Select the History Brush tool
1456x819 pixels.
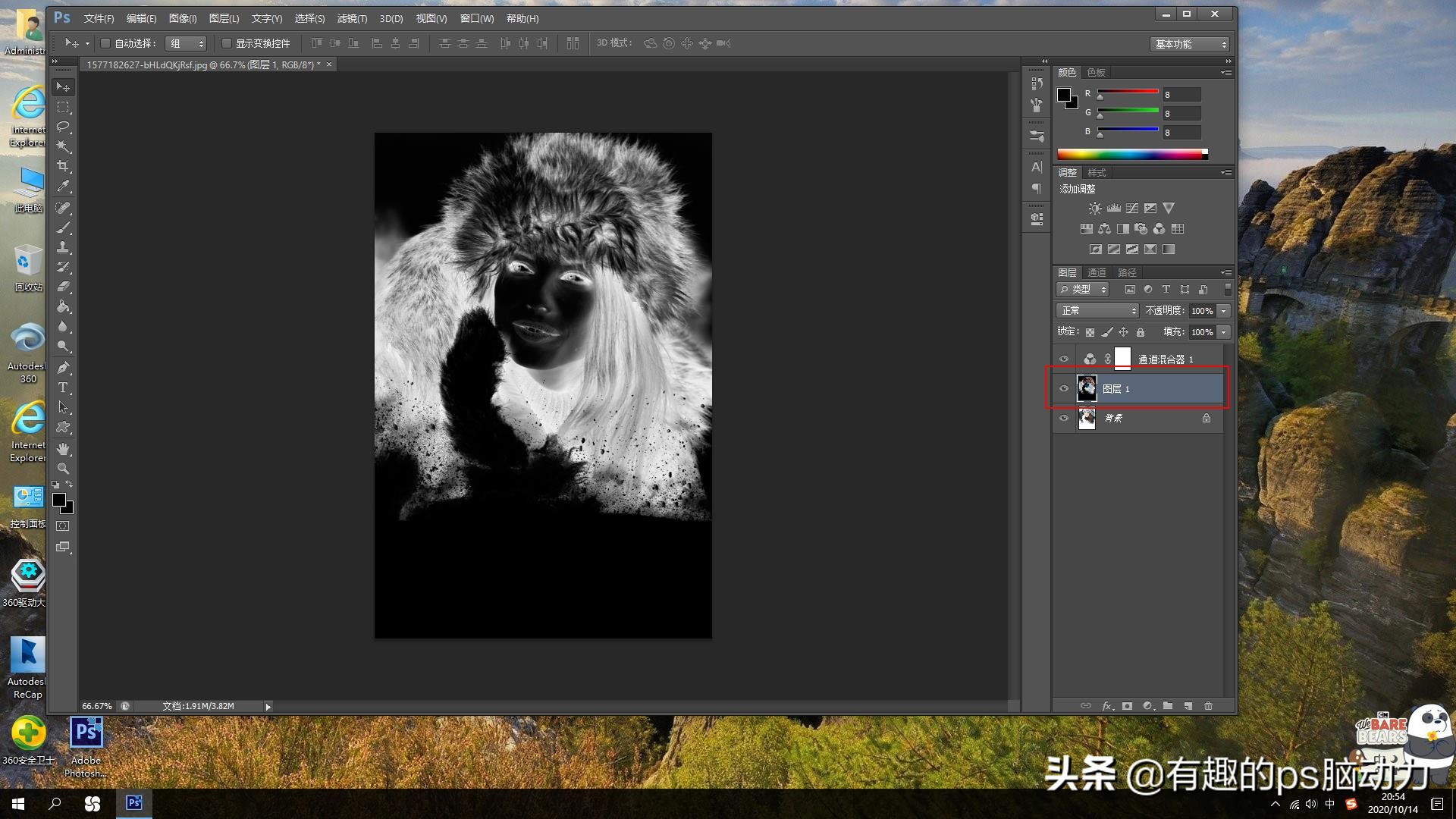(63, 267)
